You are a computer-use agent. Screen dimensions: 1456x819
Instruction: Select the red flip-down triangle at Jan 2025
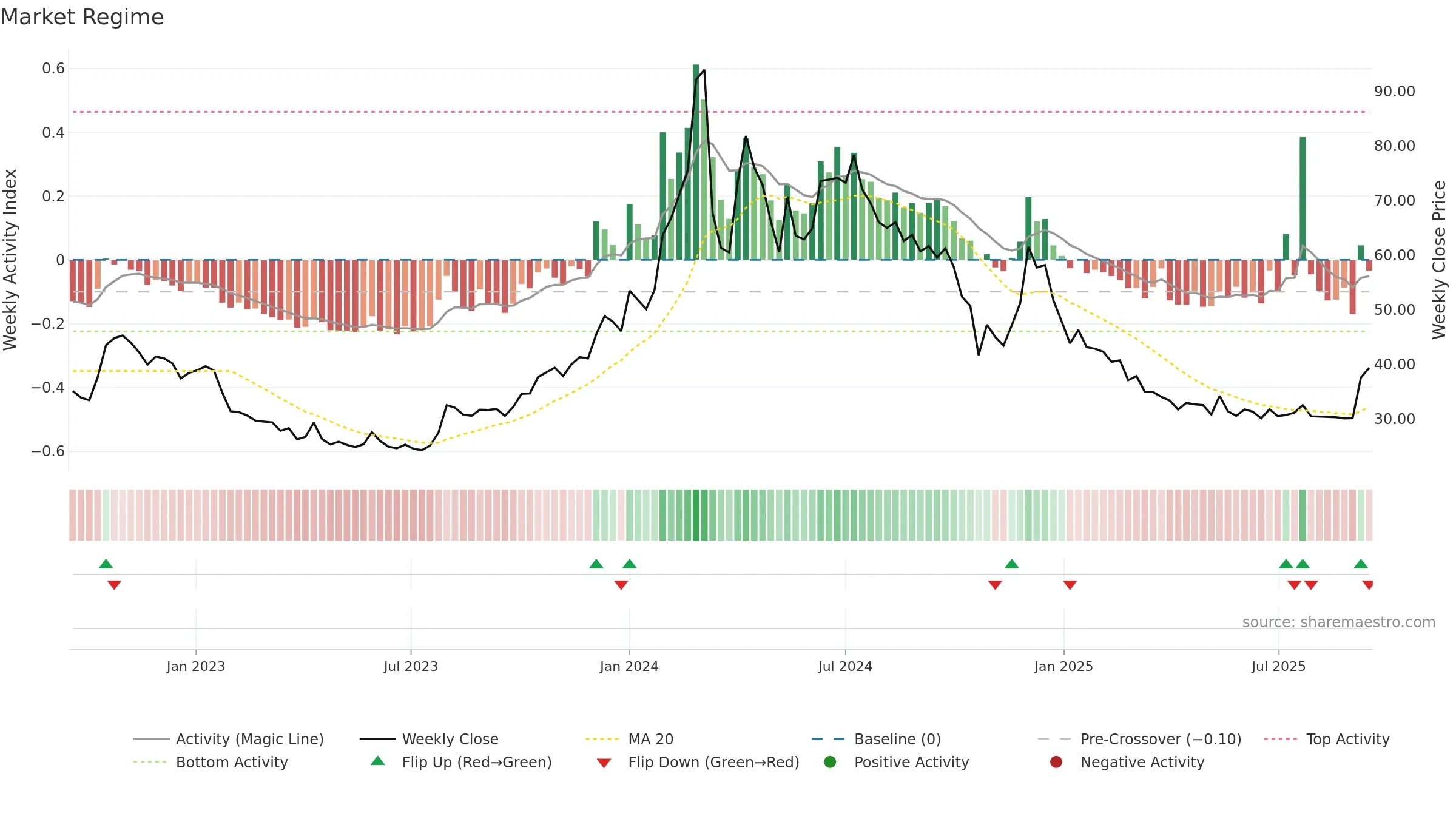click(x=1070, y=585)
